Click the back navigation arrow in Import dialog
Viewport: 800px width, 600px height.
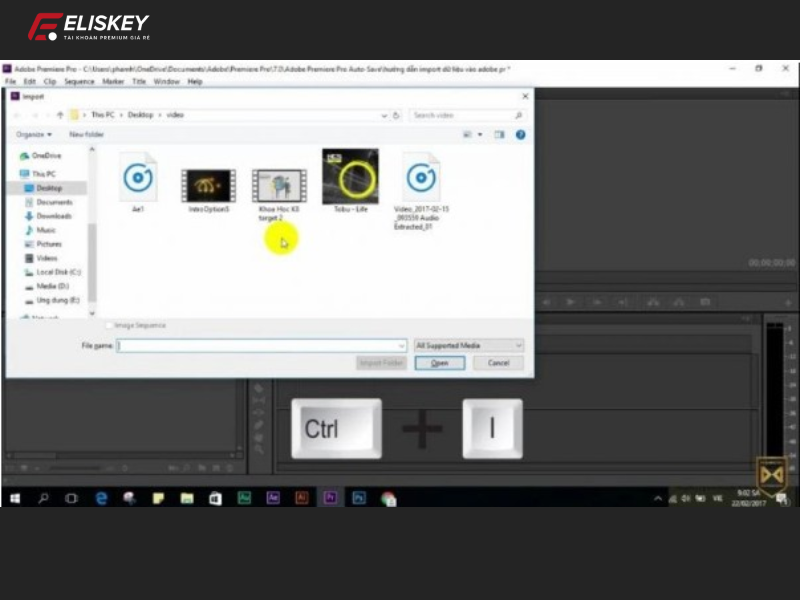click(16, 115)
